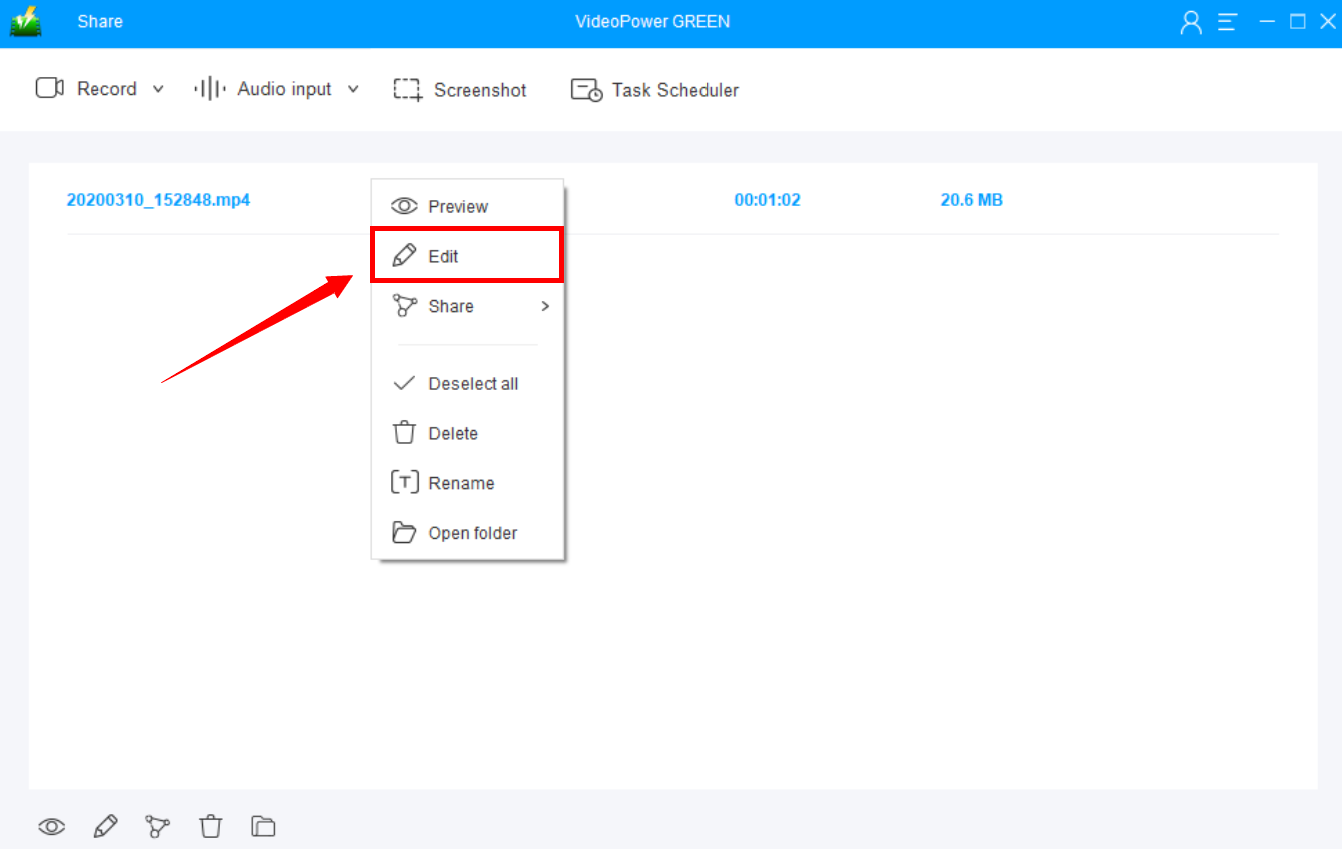Open the file 20200310_152848.mp4
The image size is (1342, 849).
[x=158, y=200]
